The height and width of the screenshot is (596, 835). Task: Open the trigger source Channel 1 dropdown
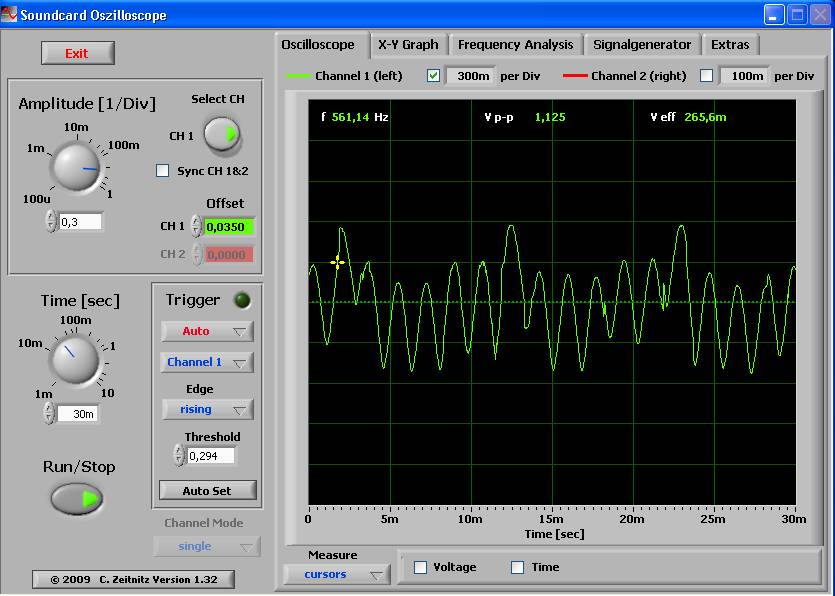(207, 362)
